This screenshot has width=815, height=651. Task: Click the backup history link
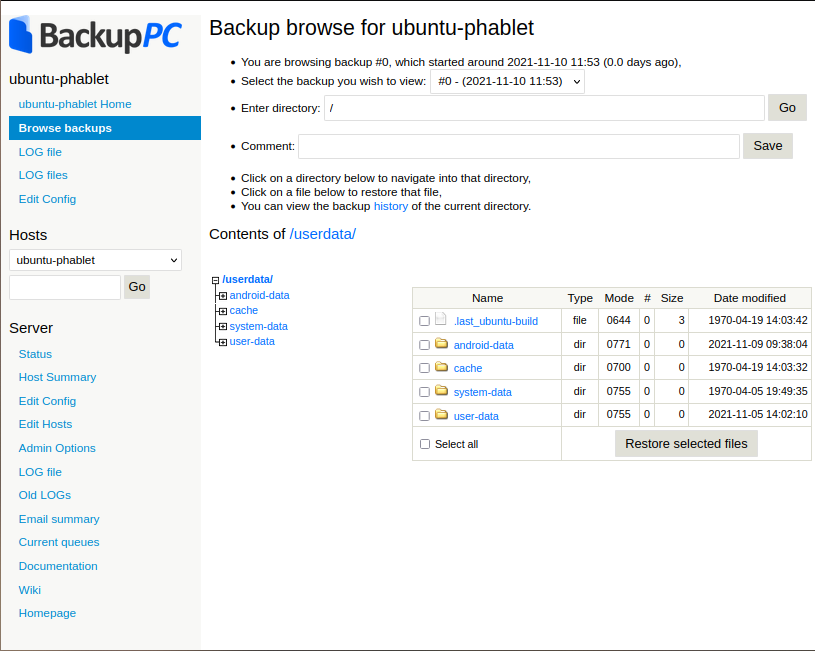pyautogui.click(x=391, y=206)
